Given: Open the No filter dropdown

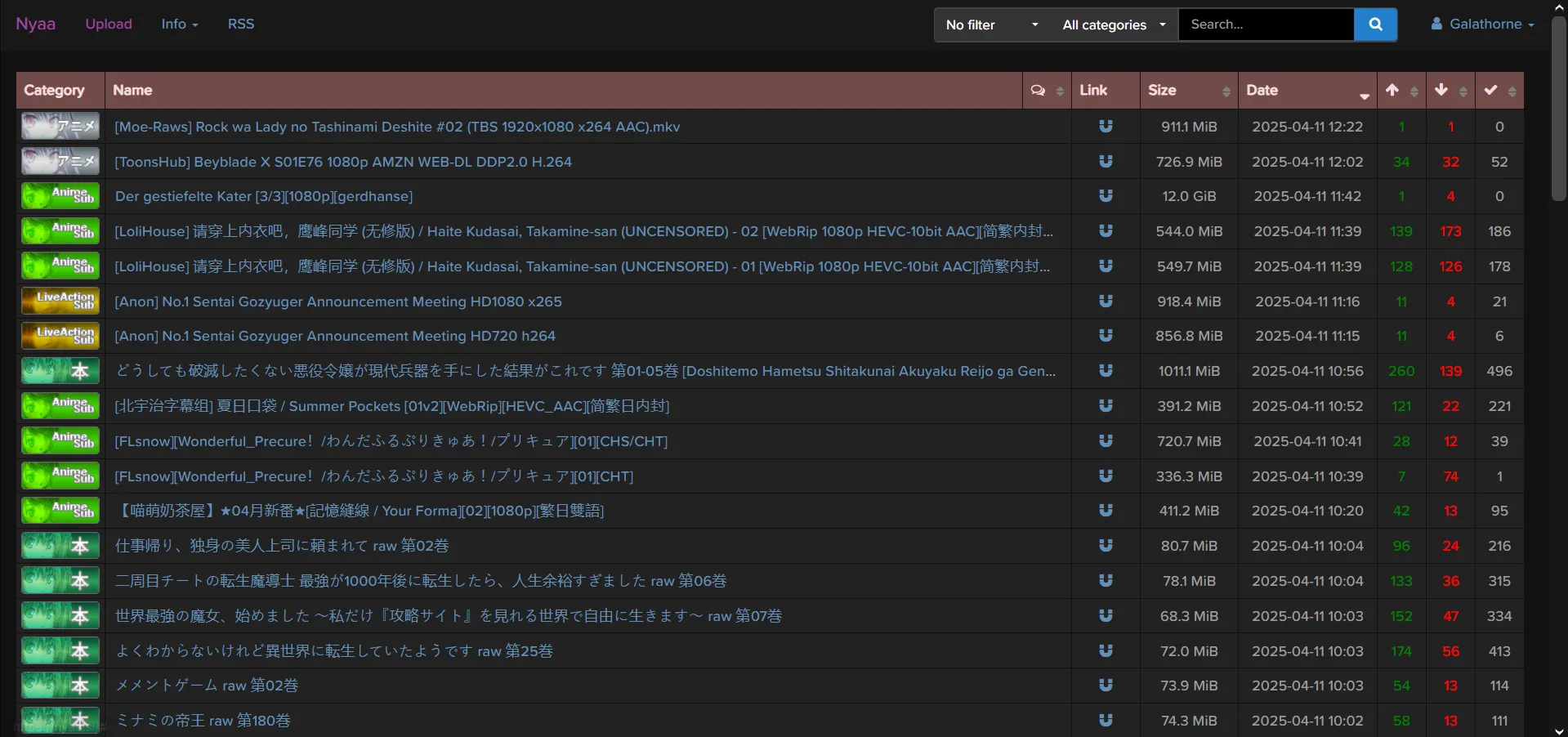Looking at the screenshot, I should click(992, 25).
